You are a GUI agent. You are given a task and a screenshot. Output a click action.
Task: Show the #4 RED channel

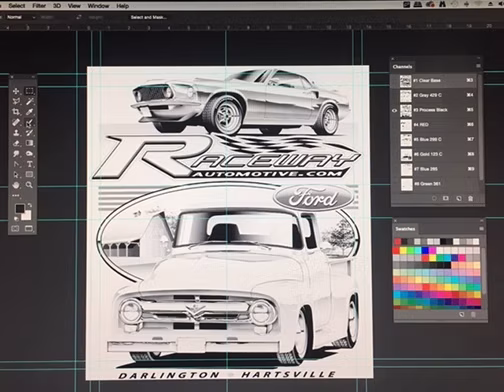[394, 125]
